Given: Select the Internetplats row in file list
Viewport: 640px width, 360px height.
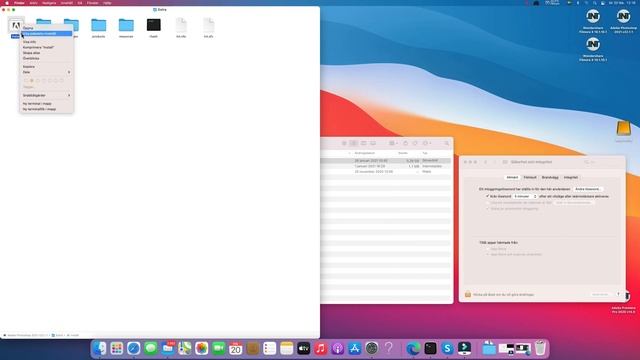Looking at the screenshot, I should (386, 166).
